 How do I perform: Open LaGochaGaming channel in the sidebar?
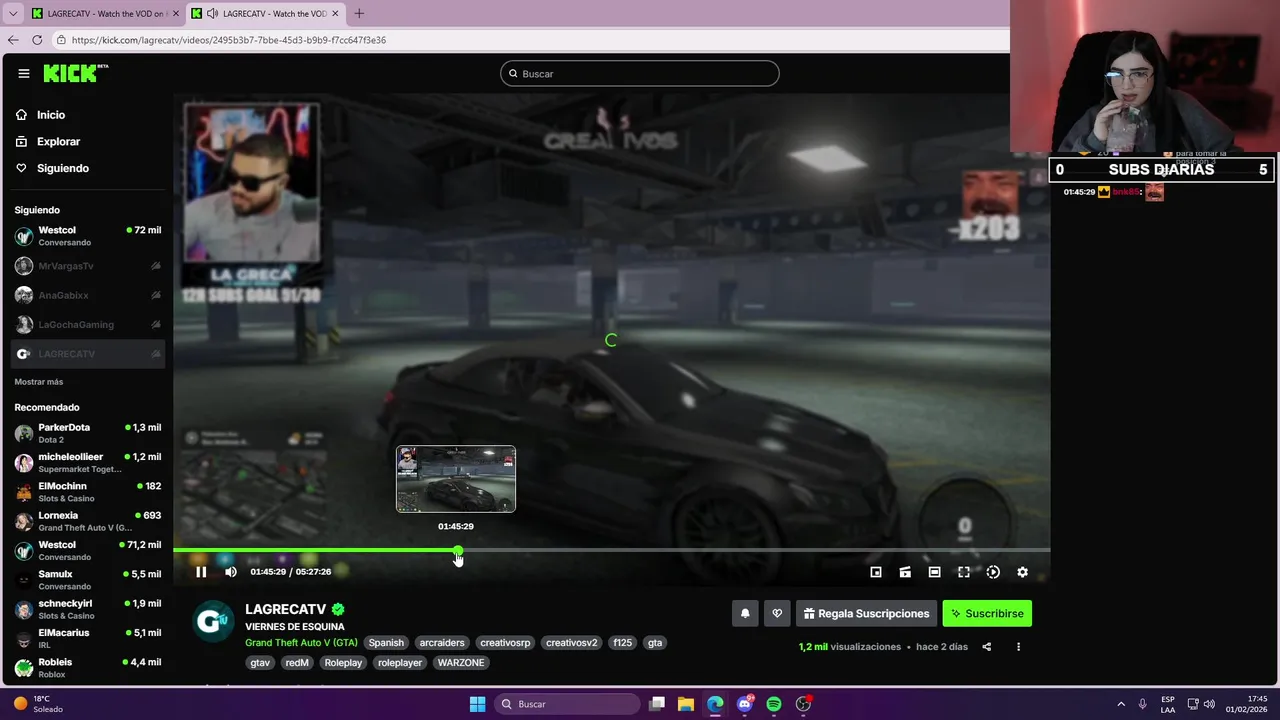88,324
